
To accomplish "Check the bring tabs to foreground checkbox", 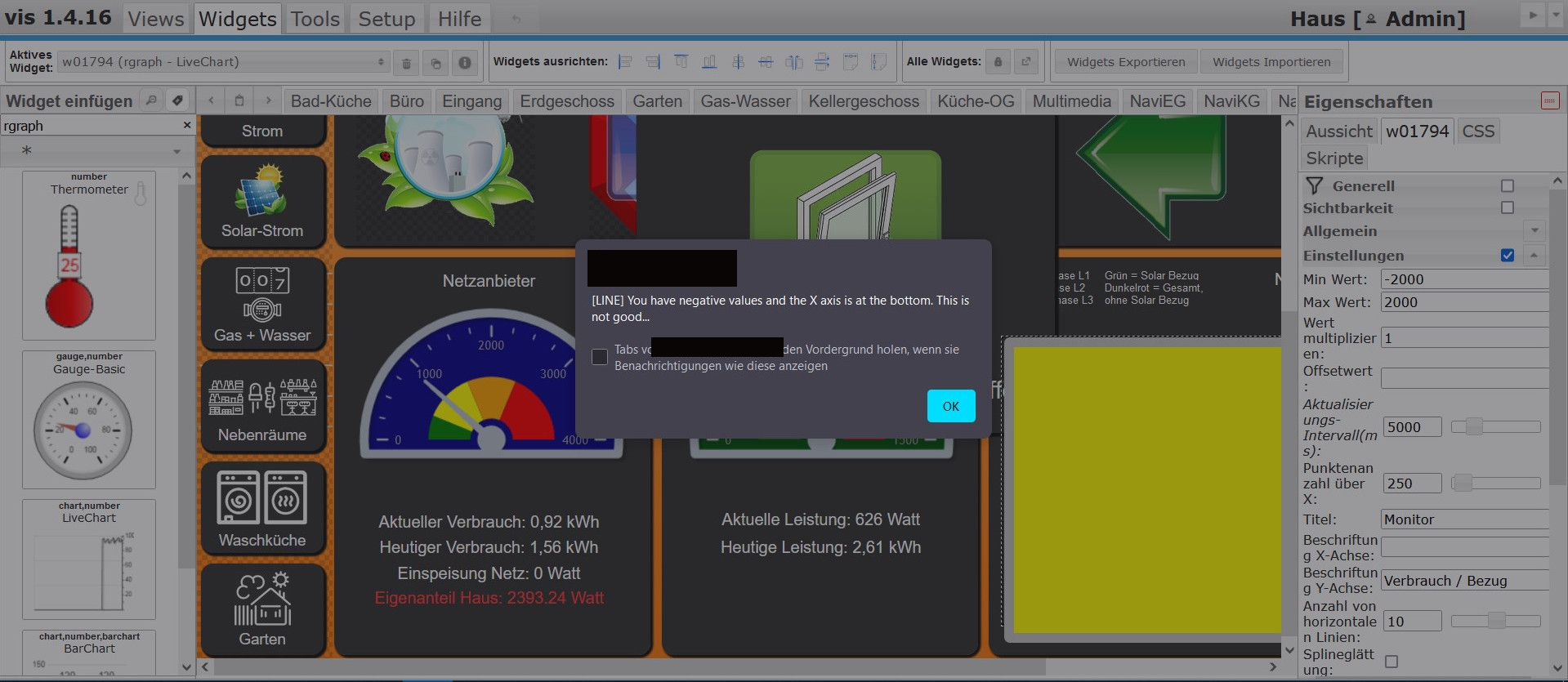I will click(600, 357).
